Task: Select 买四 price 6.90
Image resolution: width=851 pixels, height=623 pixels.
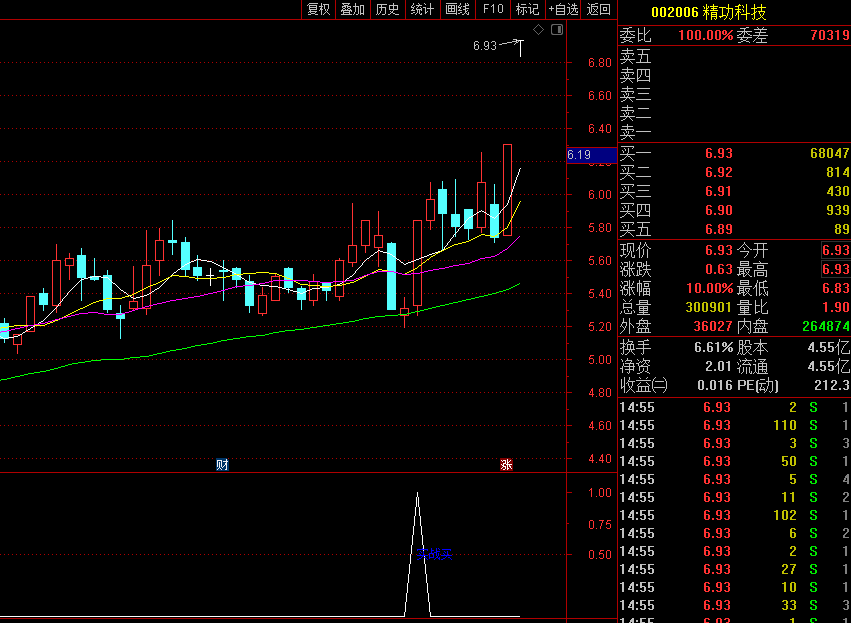Action: point(719,210)
